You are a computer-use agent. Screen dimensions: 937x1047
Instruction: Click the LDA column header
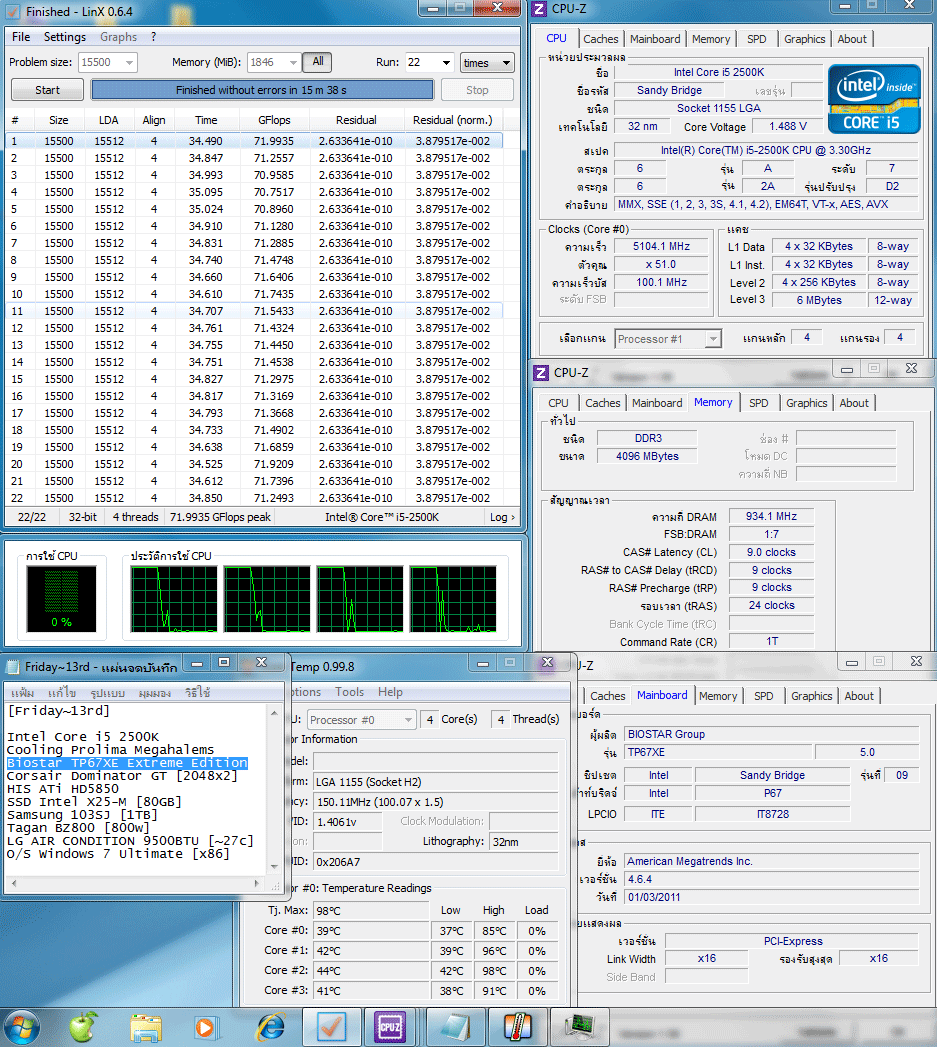click(108, 120)
